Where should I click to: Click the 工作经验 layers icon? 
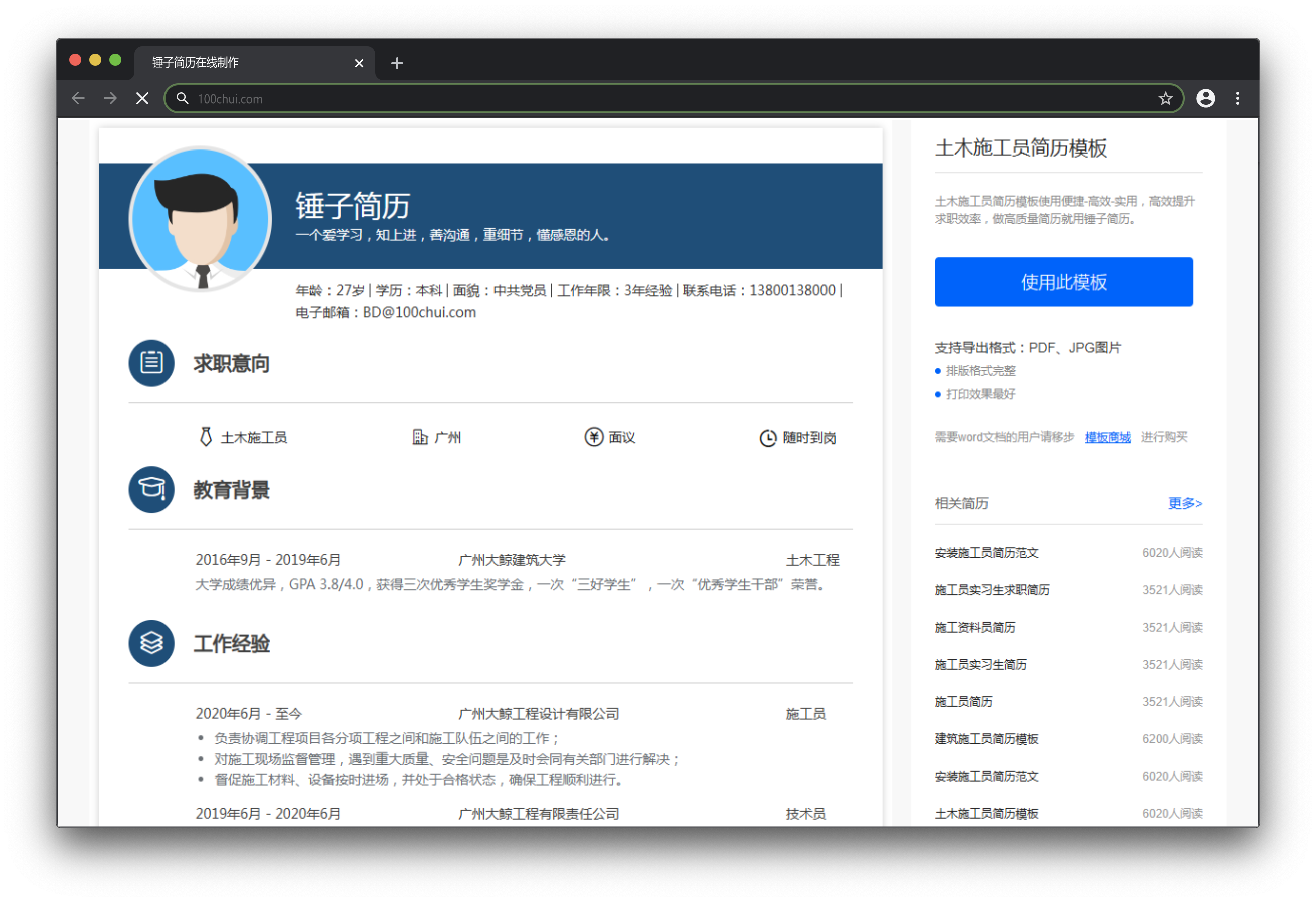click(x=151, y=643)
